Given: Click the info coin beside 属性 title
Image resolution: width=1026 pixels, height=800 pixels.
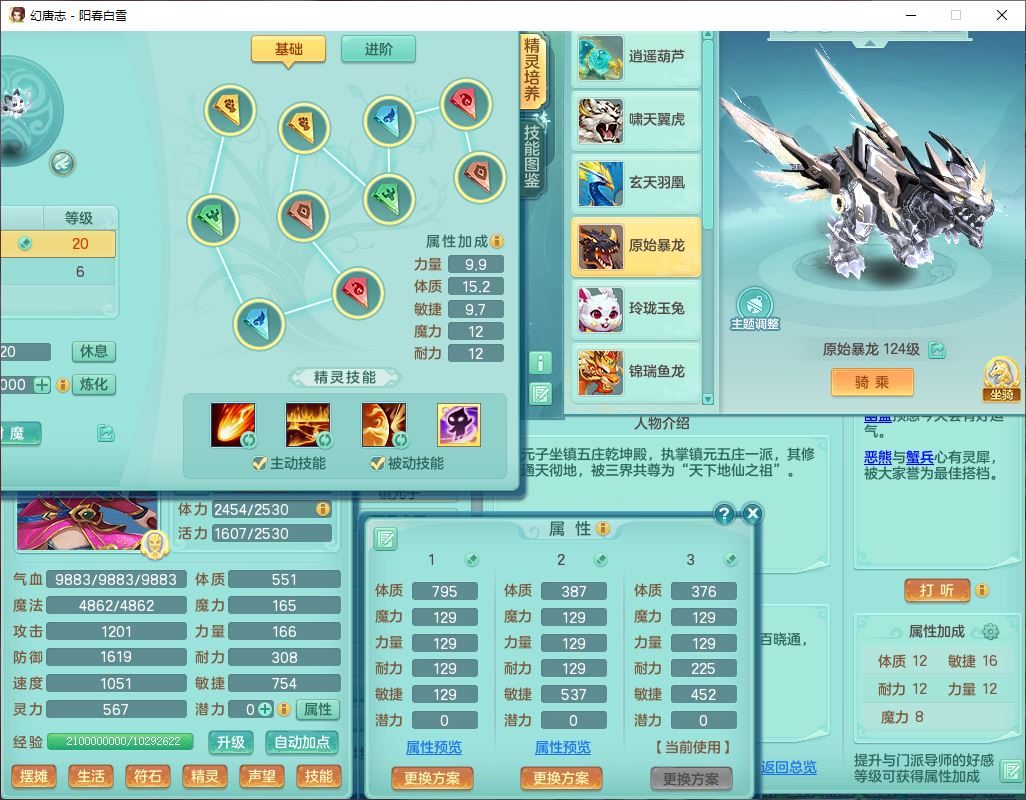Looking at the screenshot, I should 603,528.
